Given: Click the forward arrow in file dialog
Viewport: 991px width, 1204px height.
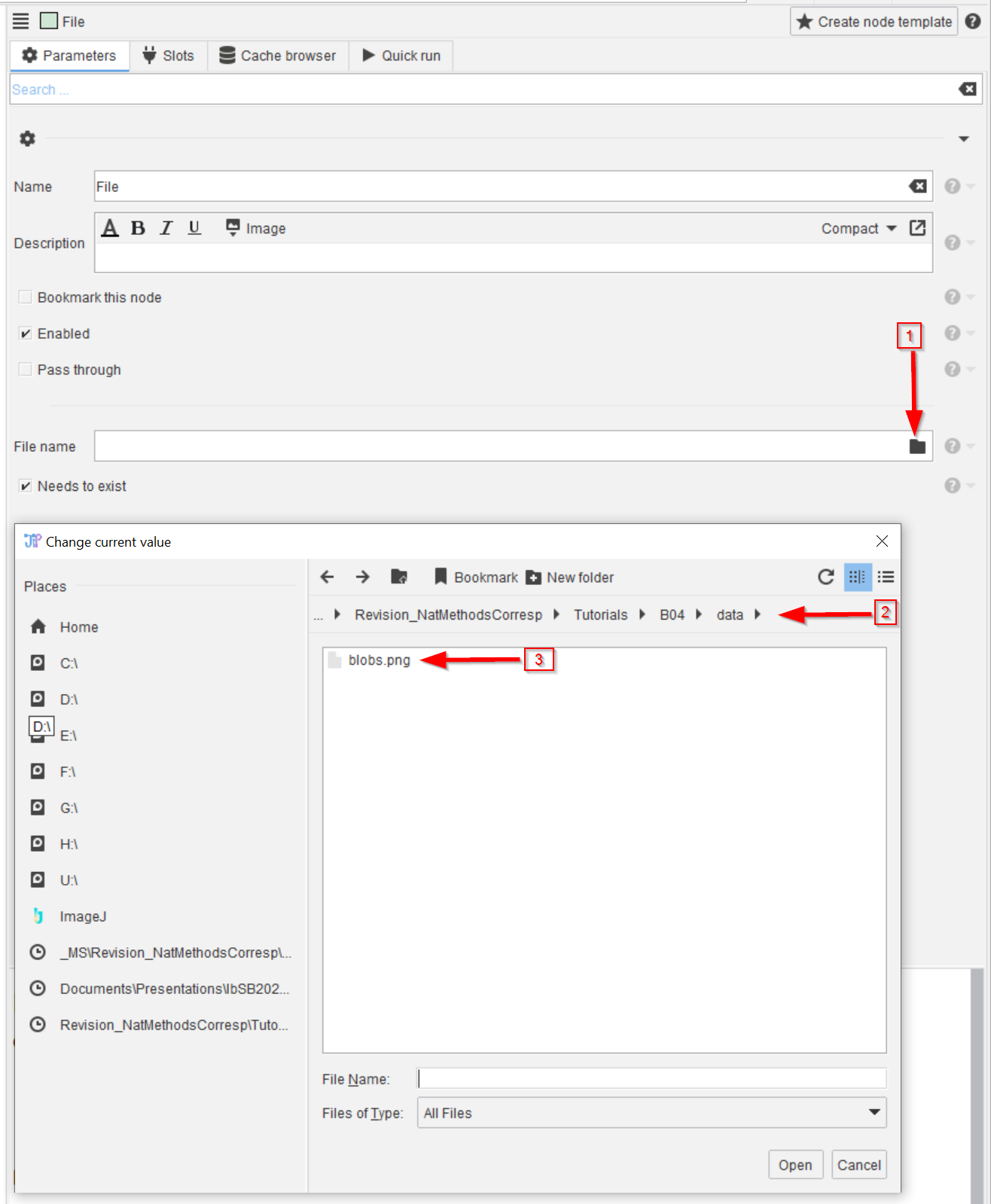Looking at the screenshot, I should click(362, 577).
